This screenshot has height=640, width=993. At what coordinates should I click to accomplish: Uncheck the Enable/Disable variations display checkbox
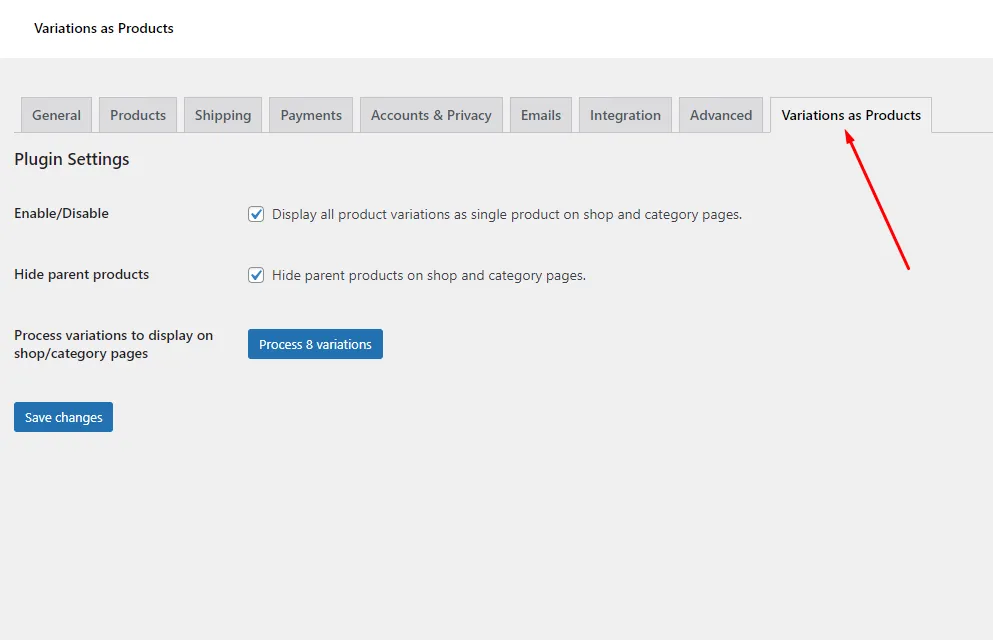(x=256, y=214)
